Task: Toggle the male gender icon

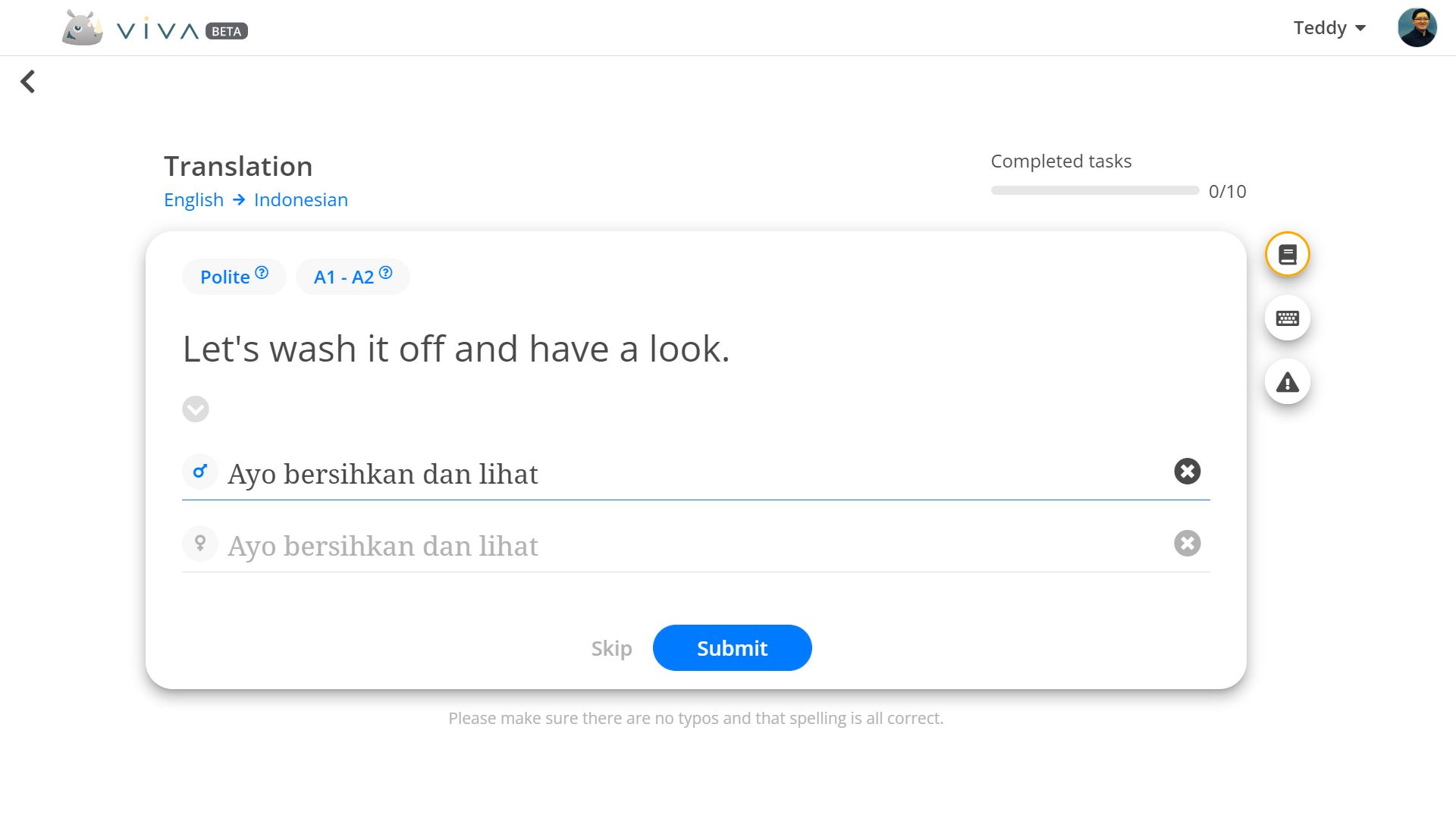Action: tap(200, 472)
